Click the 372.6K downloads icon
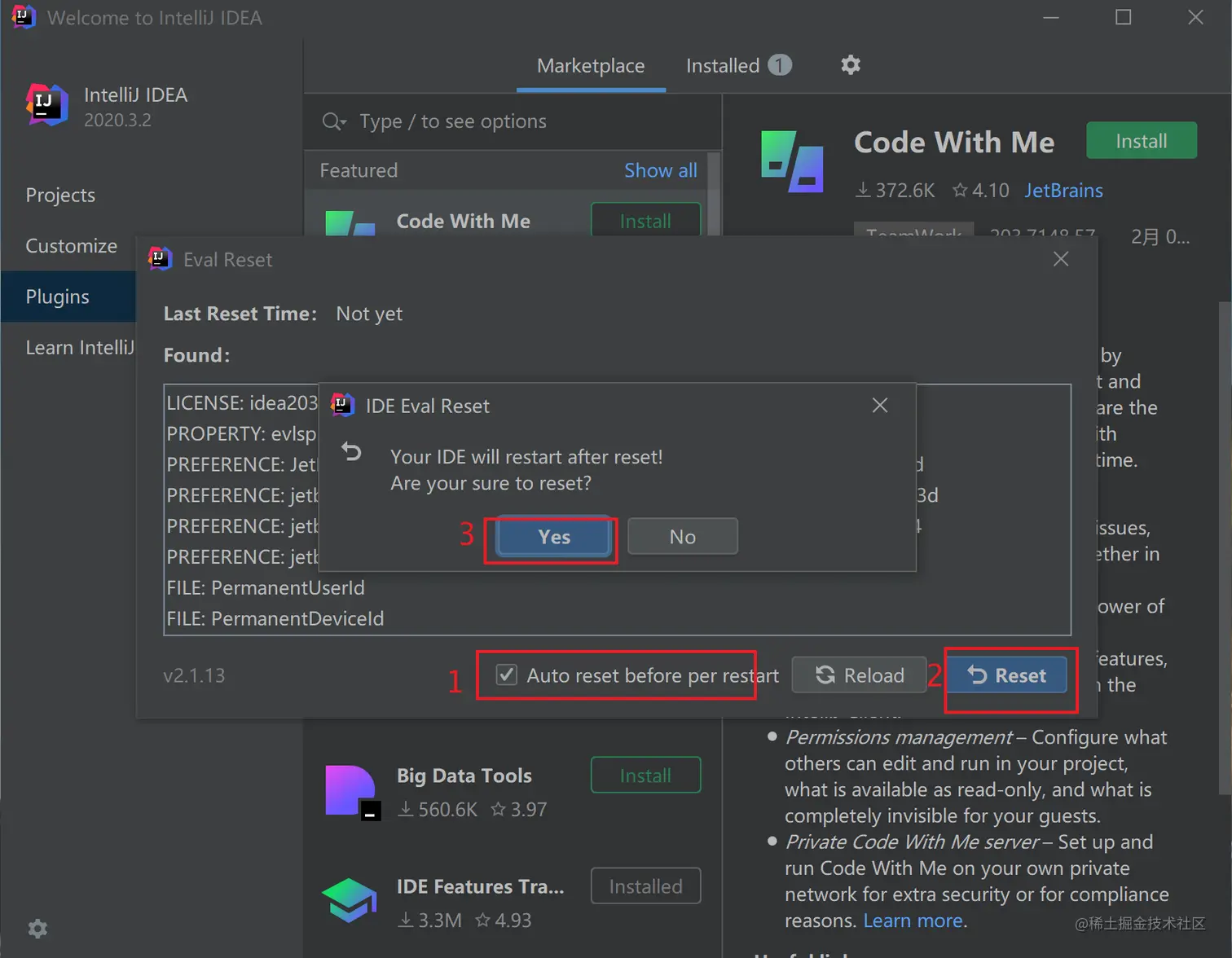This screenshot has width=1232, height=958. [x=863, y=191]
